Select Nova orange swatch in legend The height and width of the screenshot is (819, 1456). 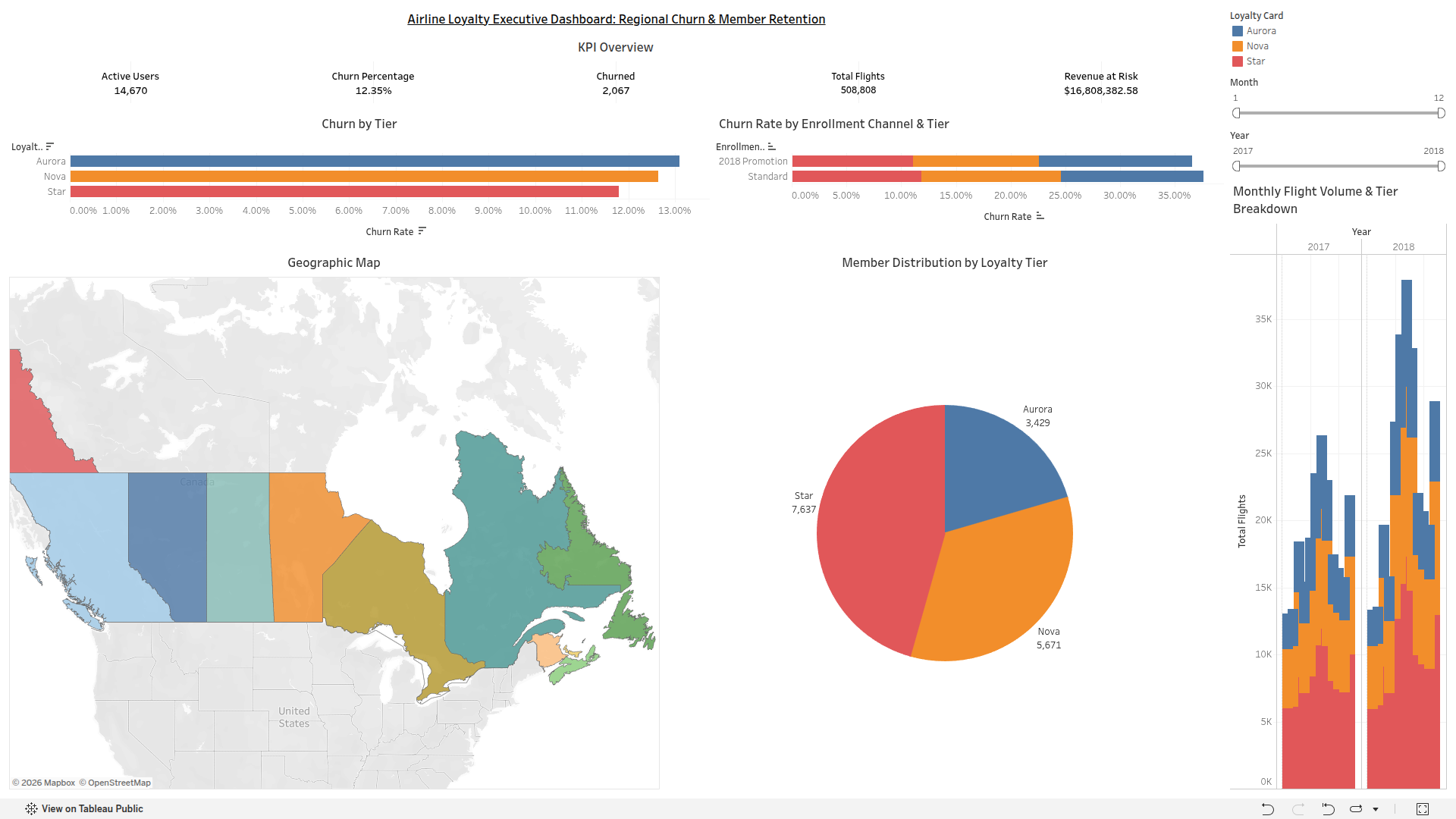(1238, 46)
